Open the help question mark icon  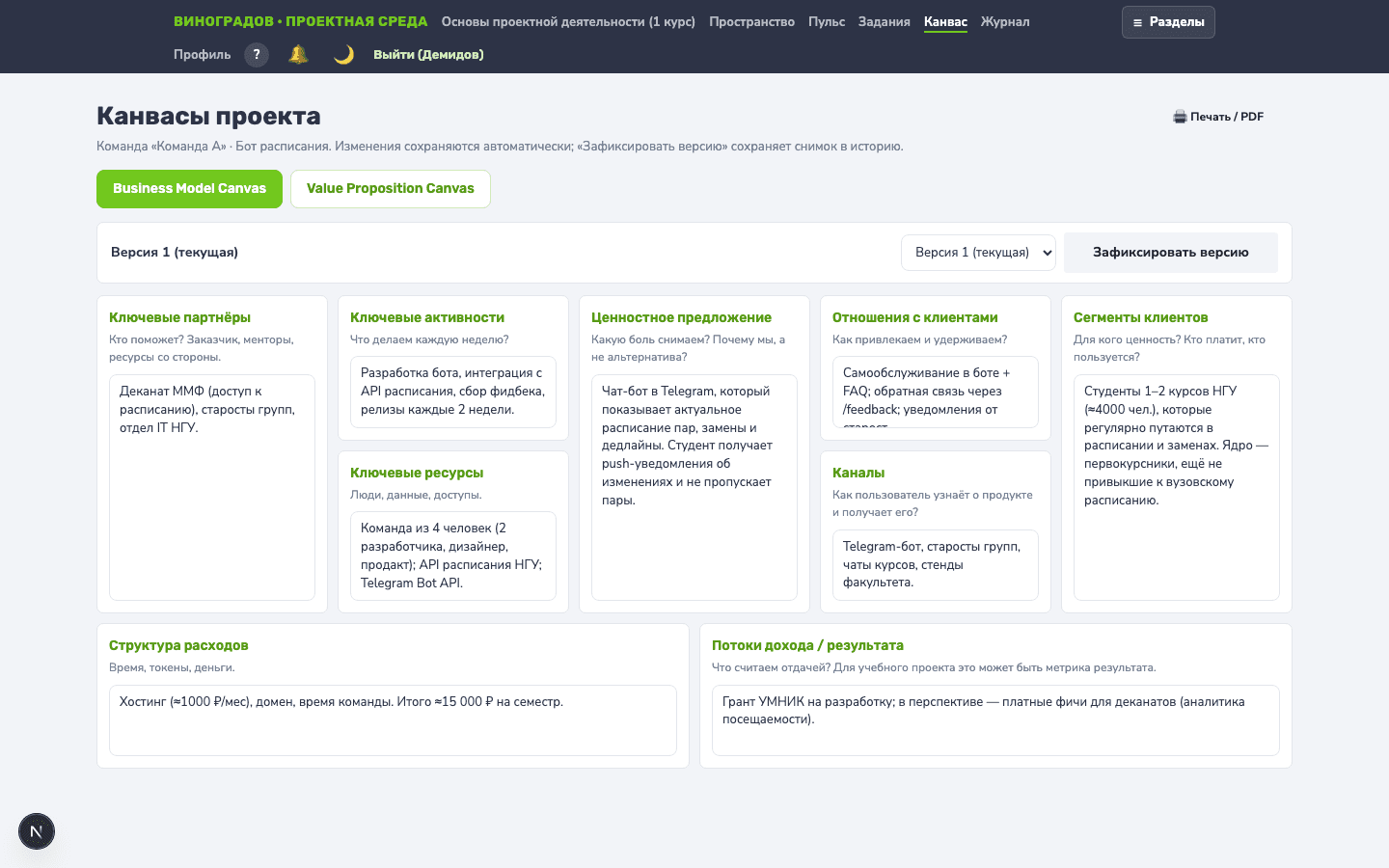point(257,55)
